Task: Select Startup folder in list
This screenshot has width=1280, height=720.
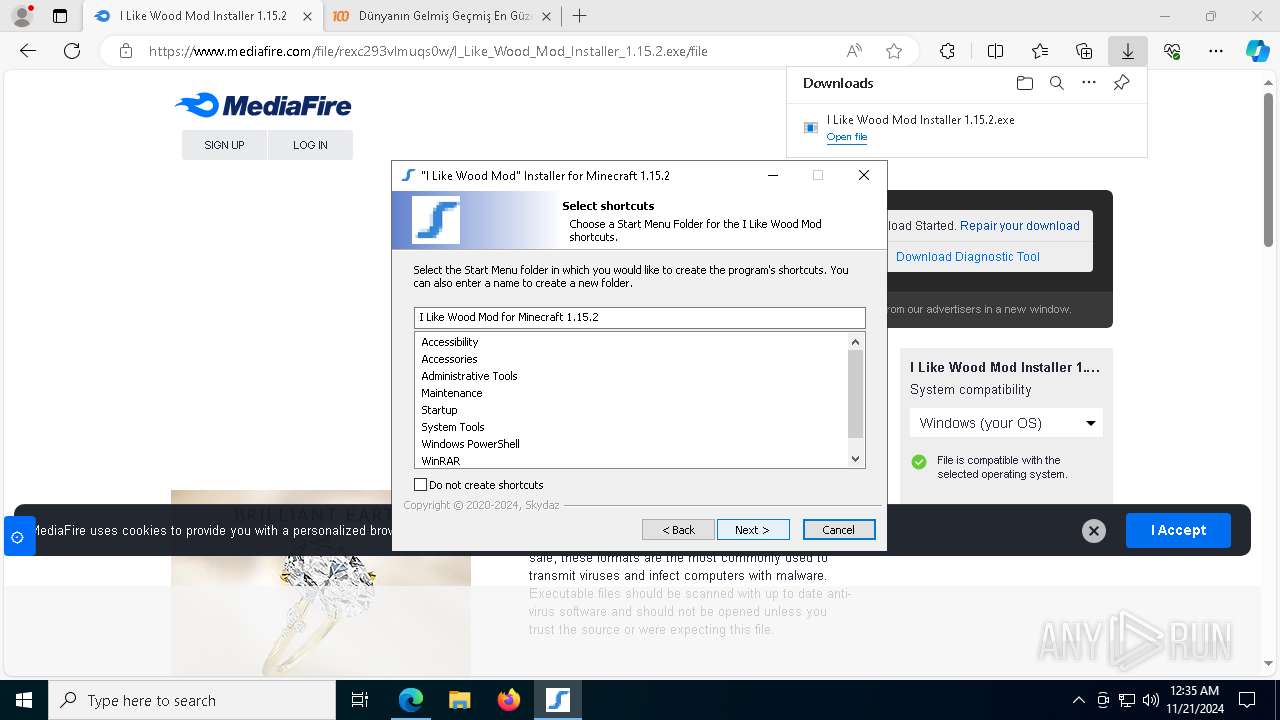Action: [x=439, y=410]
